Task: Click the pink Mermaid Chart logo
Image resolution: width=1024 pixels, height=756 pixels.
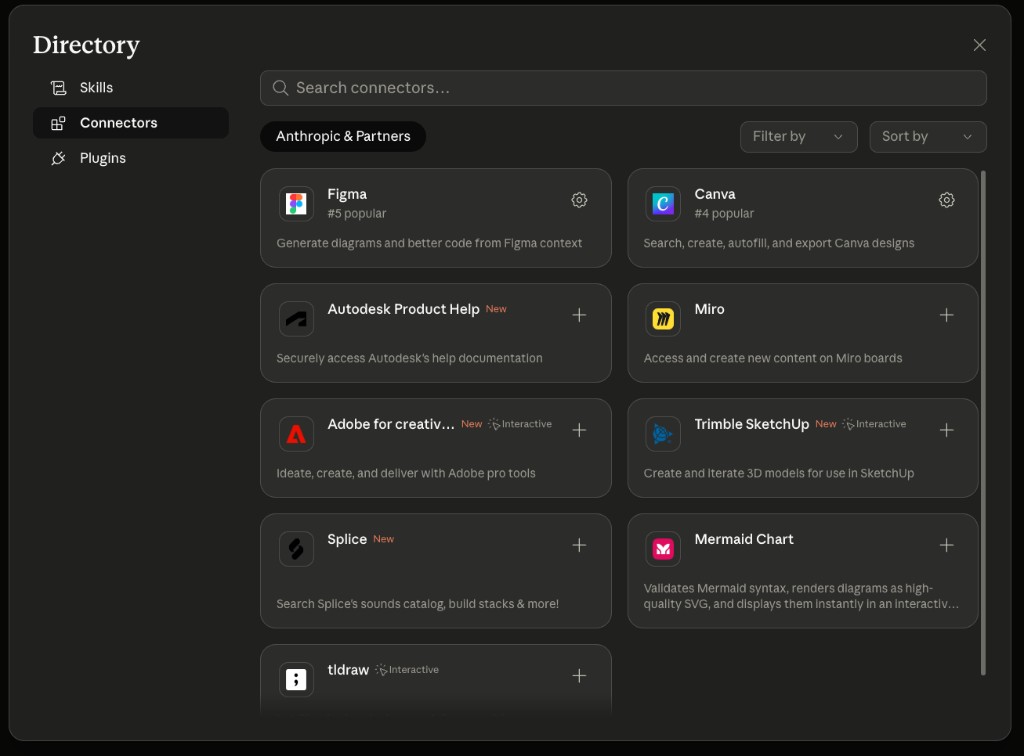Action: [x=663, y=548]
